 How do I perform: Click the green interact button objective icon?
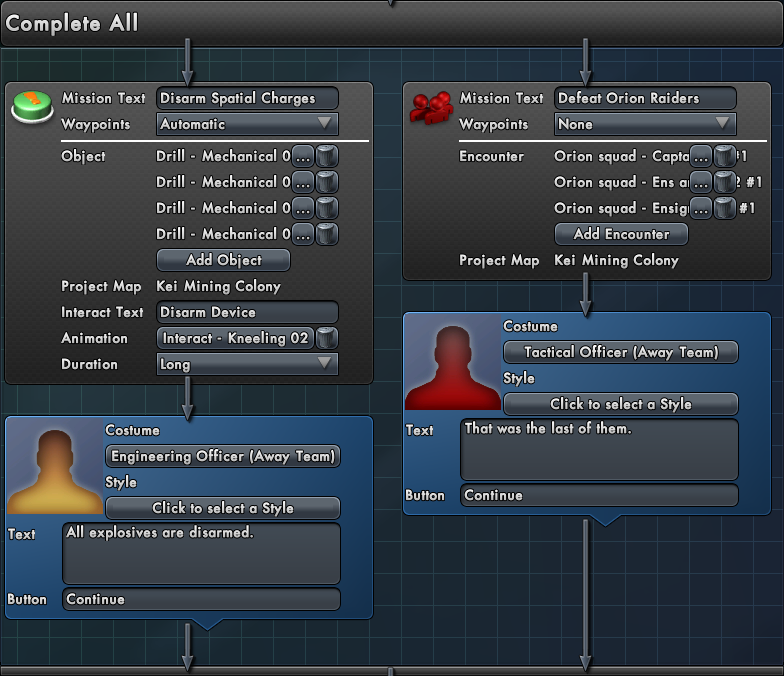[x=32, y=106]
